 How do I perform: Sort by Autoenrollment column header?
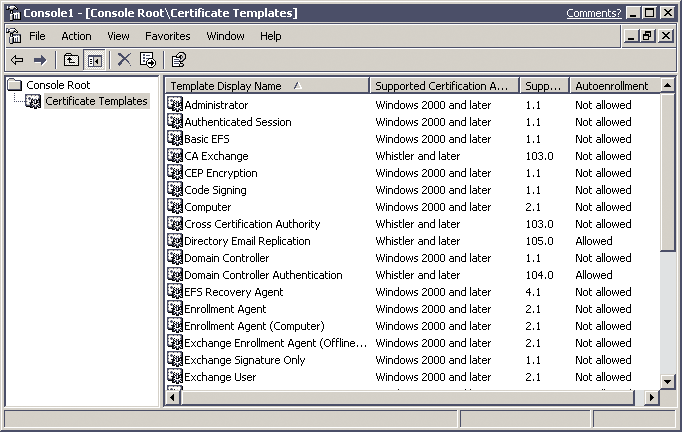614,86
